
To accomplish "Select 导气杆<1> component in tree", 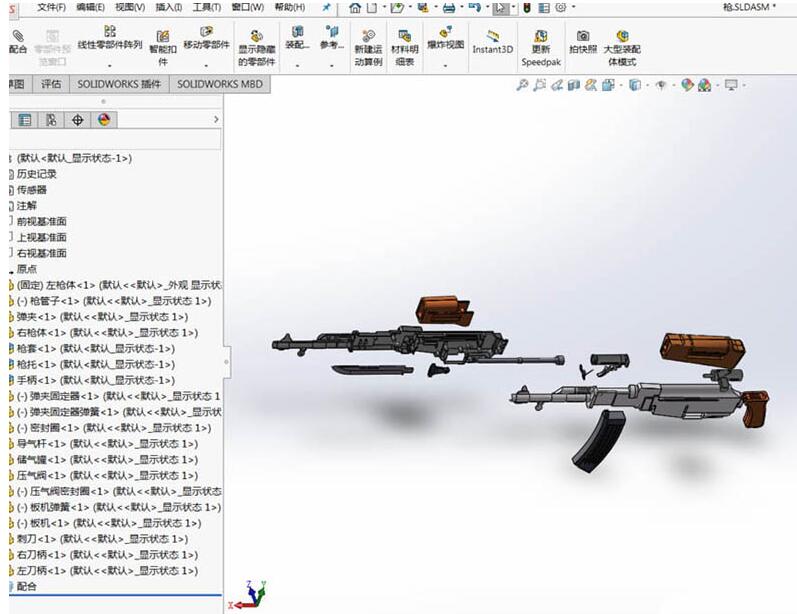I will (x=107, y=444).
